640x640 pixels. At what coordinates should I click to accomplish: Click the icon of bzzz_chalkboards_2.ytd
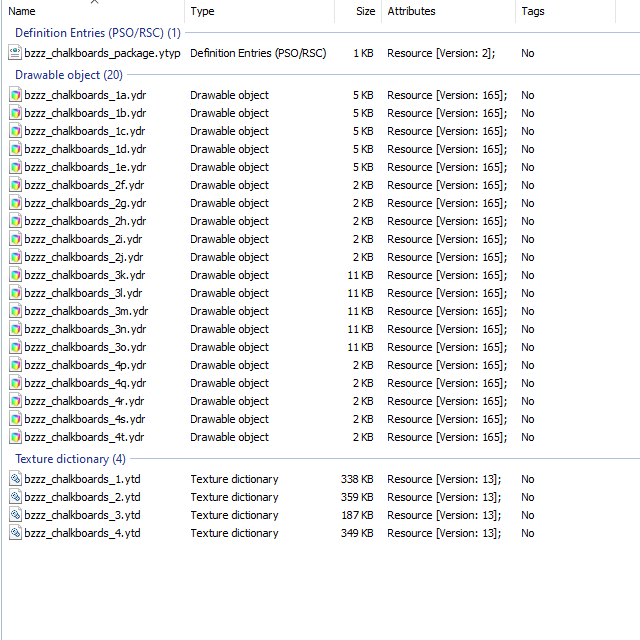click(15, 497)
